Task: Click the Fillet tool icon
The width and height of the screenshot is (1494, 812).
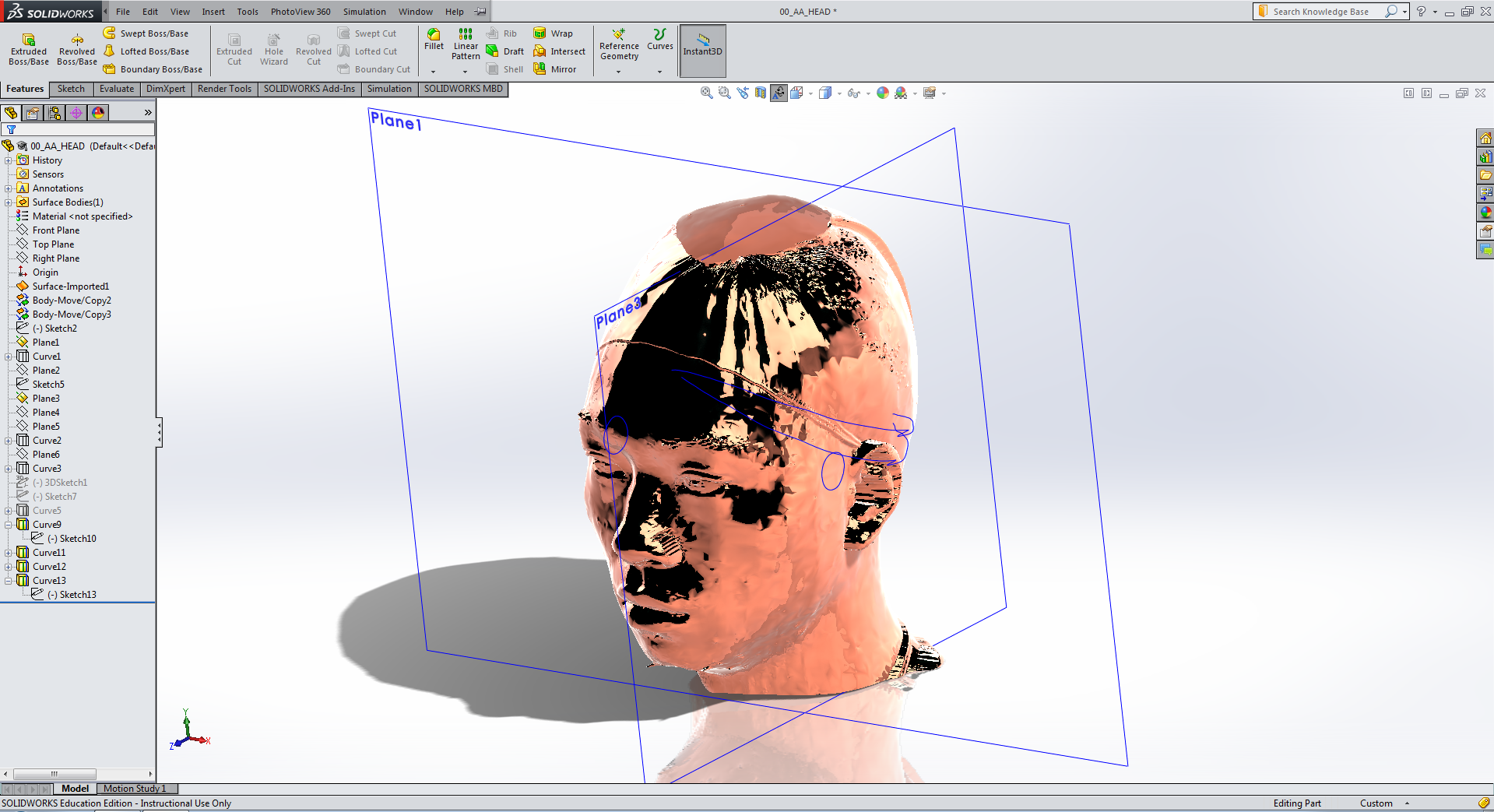Action: point(434,39)
